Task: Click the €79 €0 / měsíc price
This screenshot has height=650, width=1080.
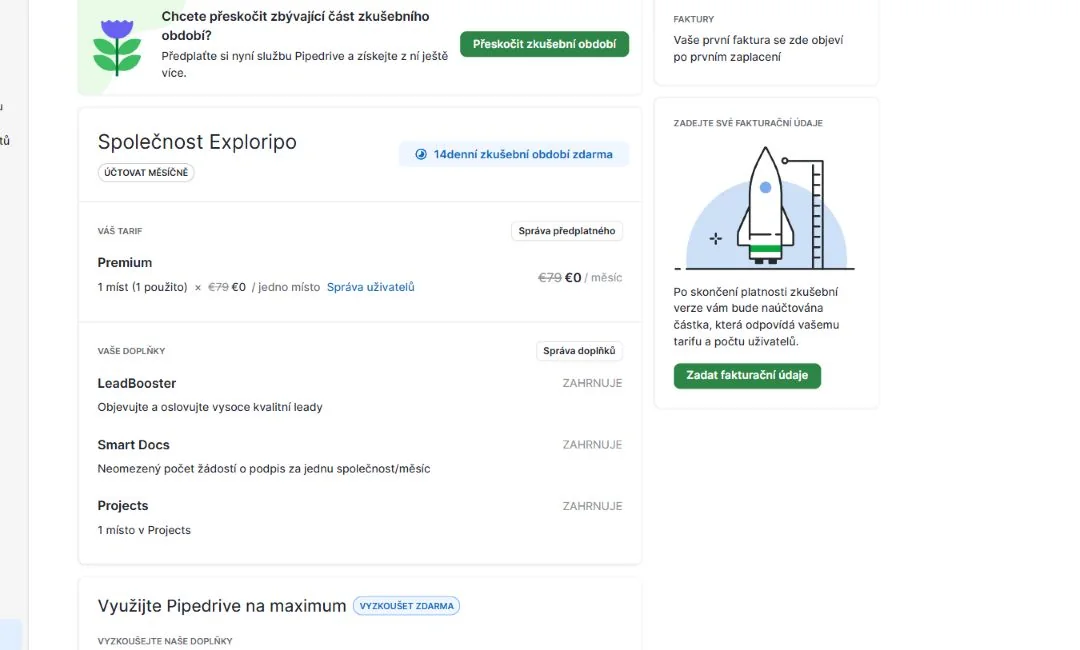Action: pos(580,277)
